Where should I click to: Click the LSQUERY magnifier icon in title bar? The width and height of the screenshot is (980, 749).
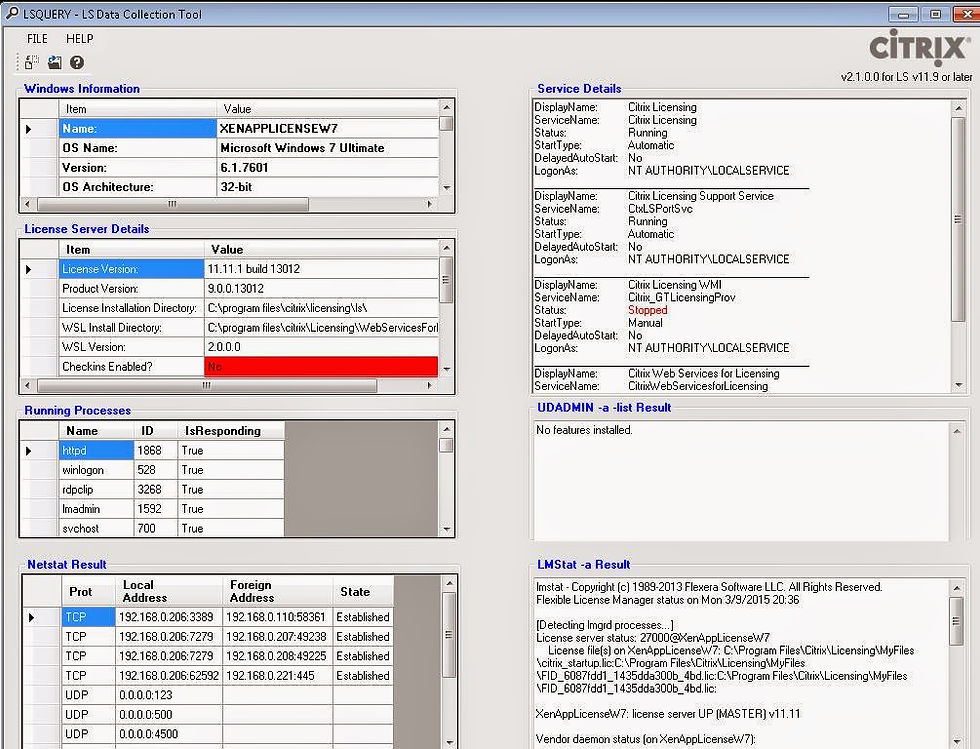click(11, 13)
